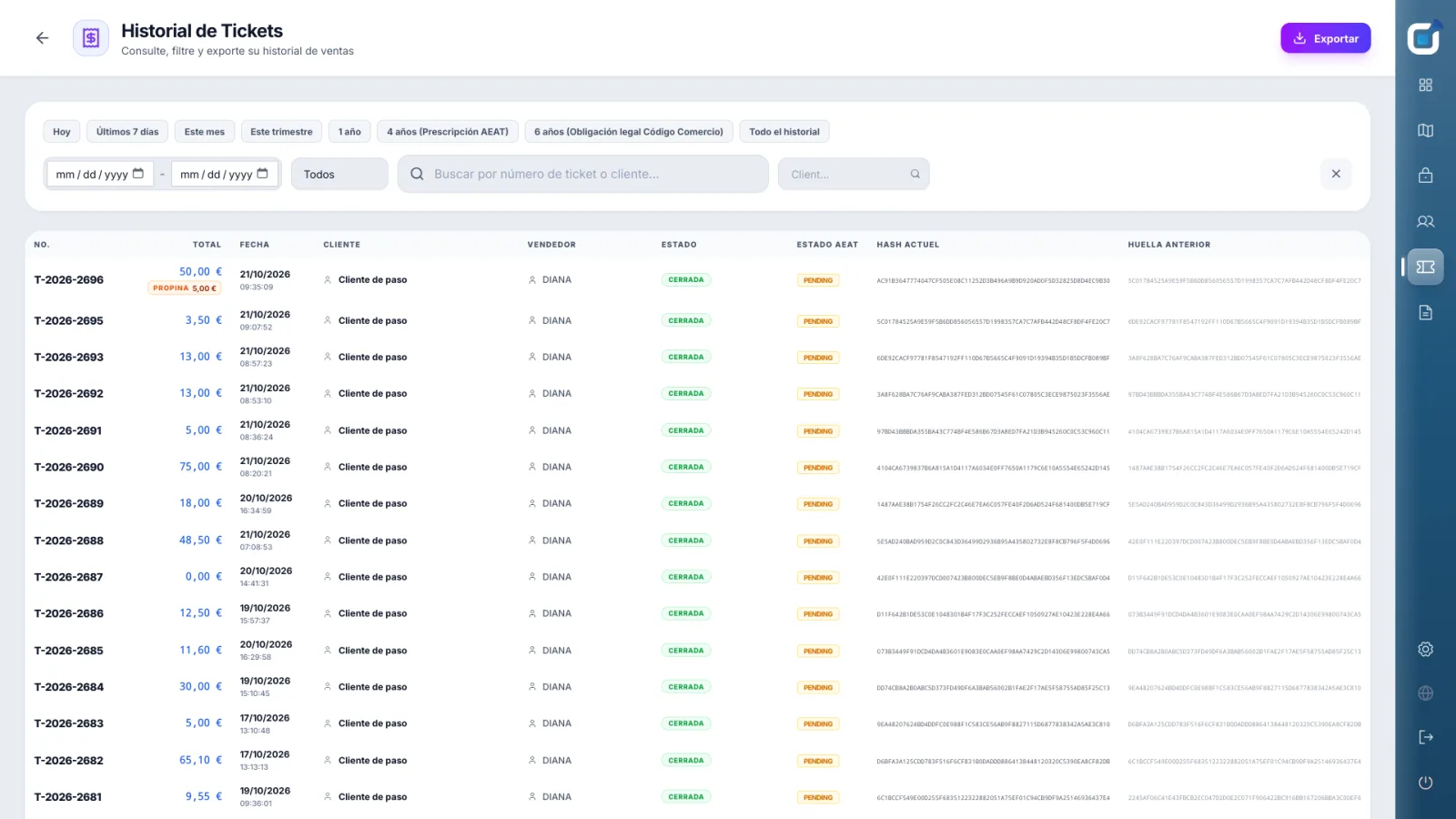Open the shopping bag icon in sidebar
Viewport: 1456px width, 819px height.
pyautogui.click(x=1426, y=176)
